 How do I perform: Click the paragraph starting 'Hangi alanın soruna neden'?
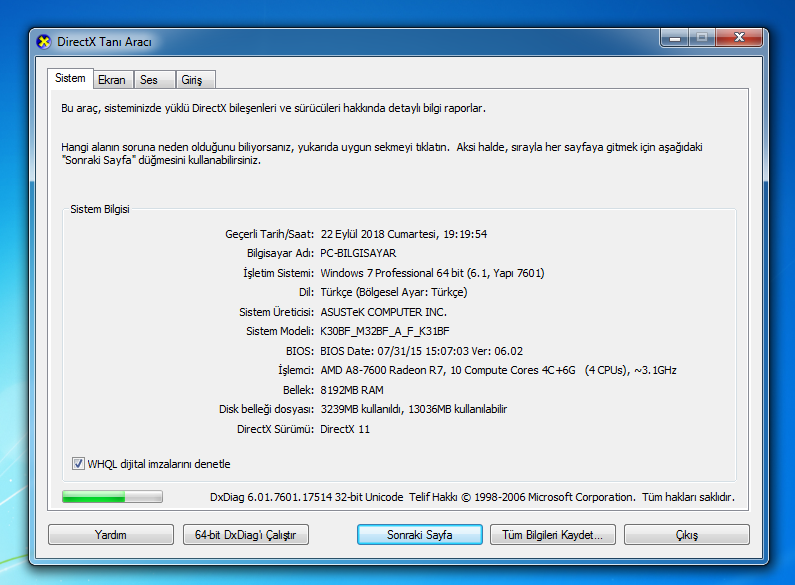click(381, 154)
